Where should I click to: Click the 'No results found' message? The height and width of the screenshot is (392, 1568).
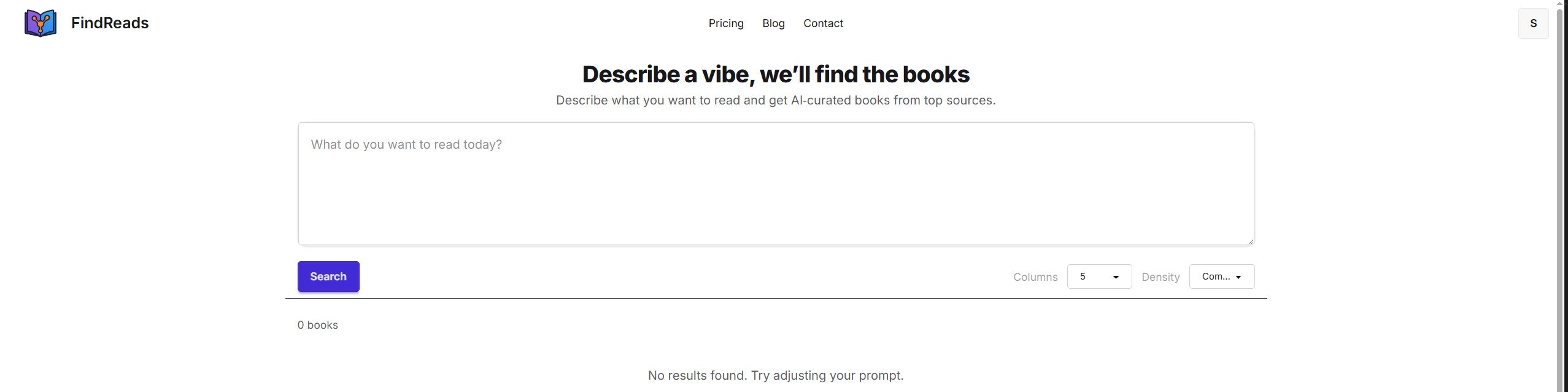pos(776,375)
